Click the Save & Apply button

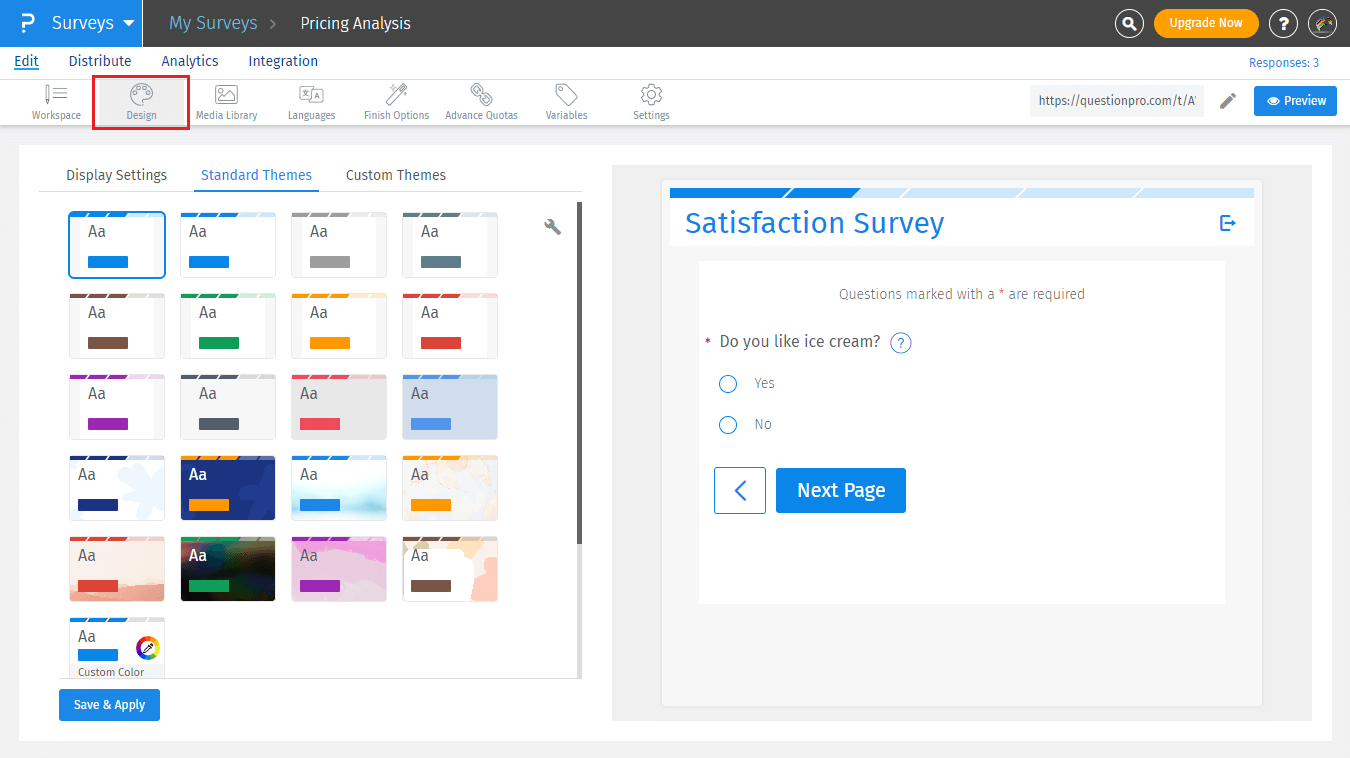click(109, 704)
